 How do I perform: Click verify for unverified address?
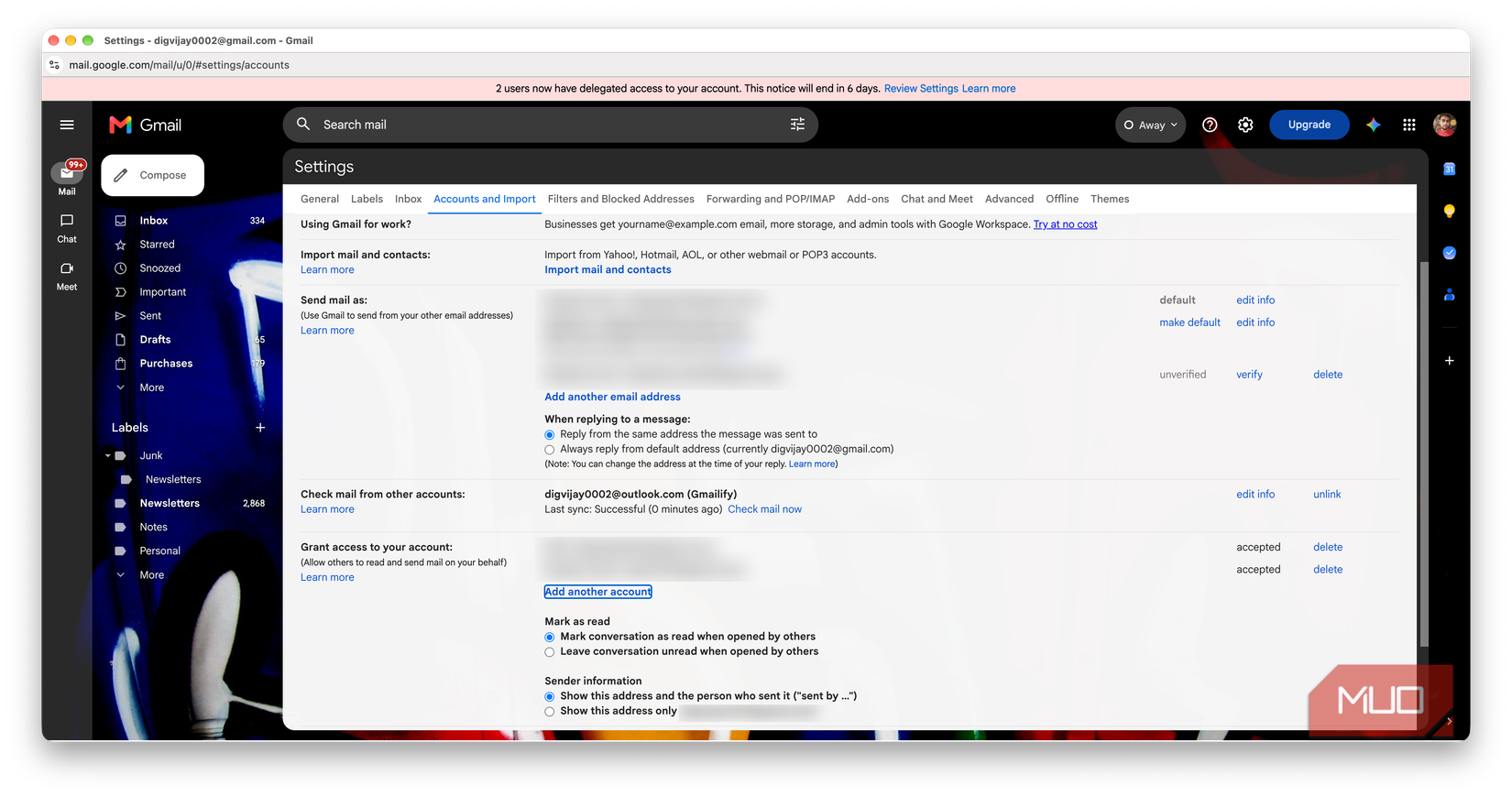pos(1249,375)
